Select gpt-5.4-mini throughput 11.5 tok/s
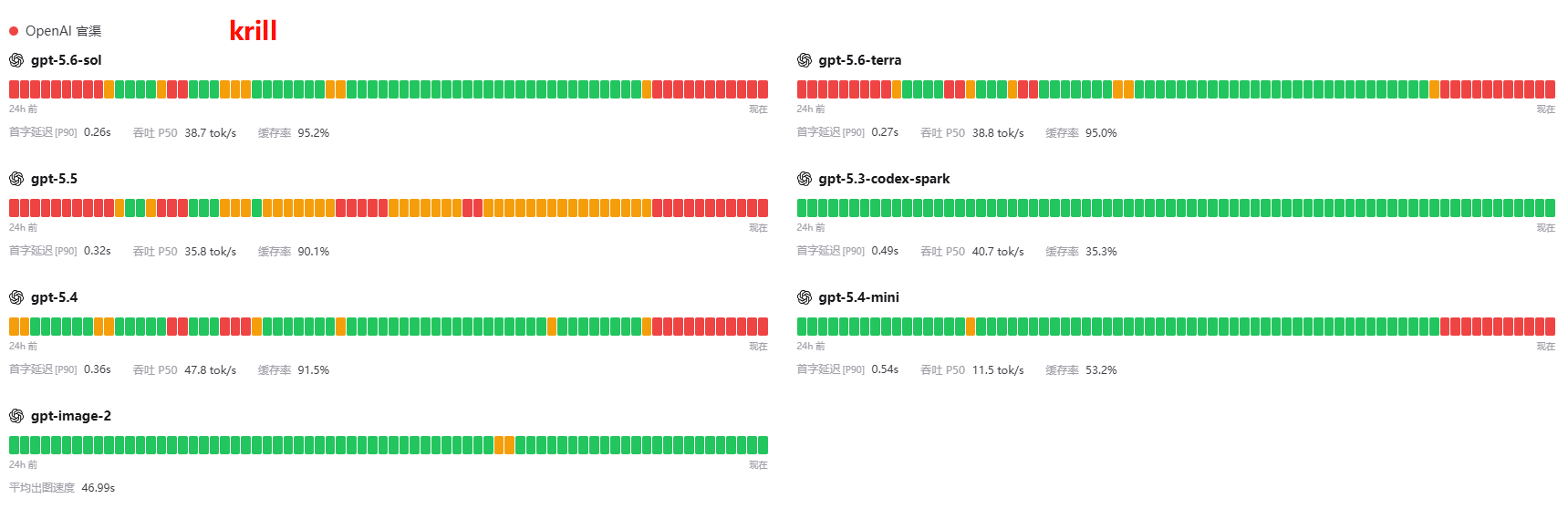This screenshot has height=509, width=1568. pyautogui.click(x=998, y=370)
